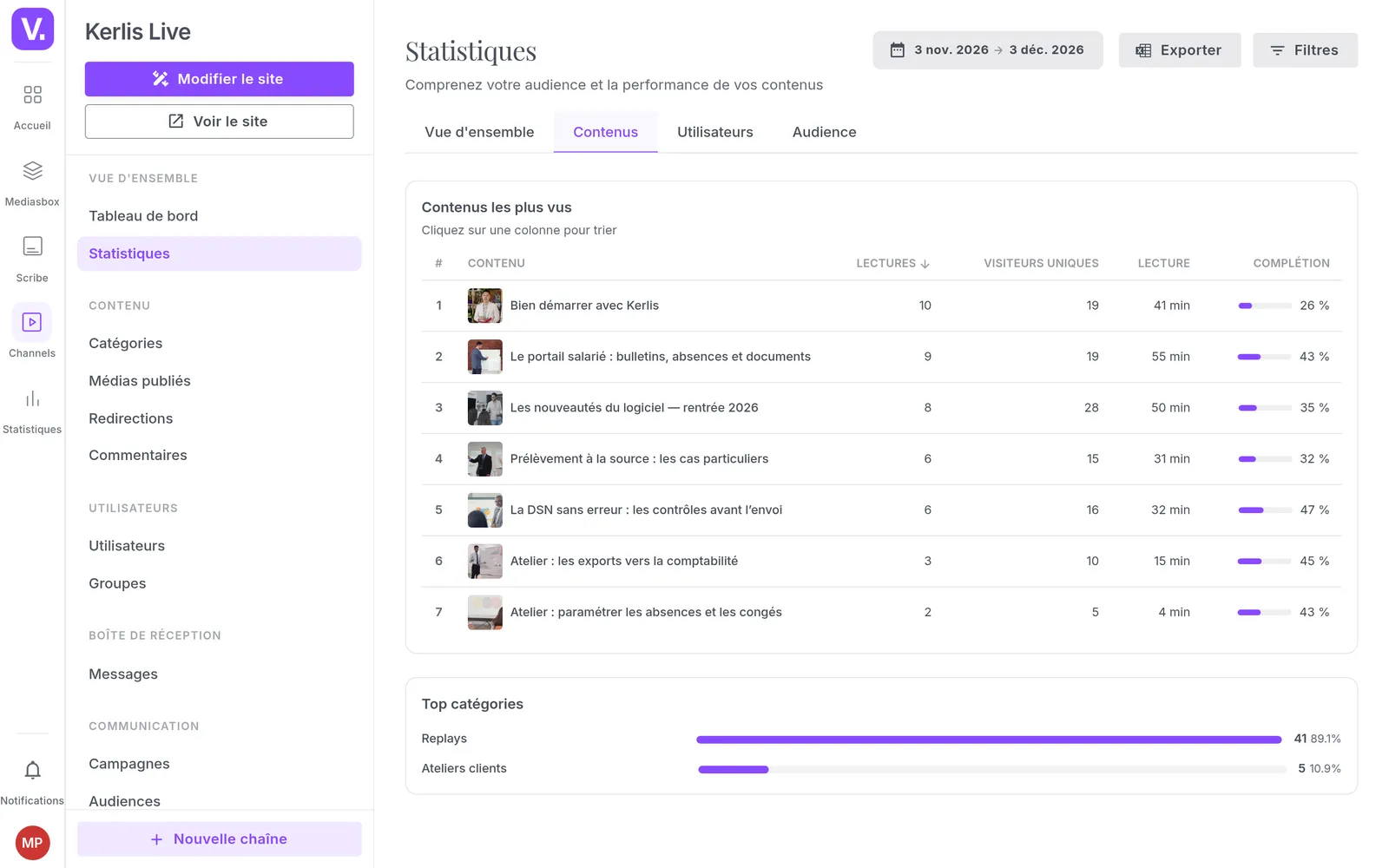Image resolution: width=1389 pixels, height=868 pixels.
Task: Switch to Vue d'ensemble tab
Action: [479, 132]
